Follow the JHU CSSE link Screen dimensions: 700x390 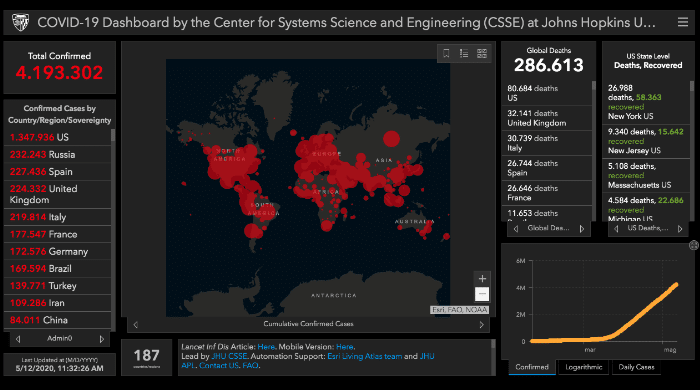click(229, 356)
